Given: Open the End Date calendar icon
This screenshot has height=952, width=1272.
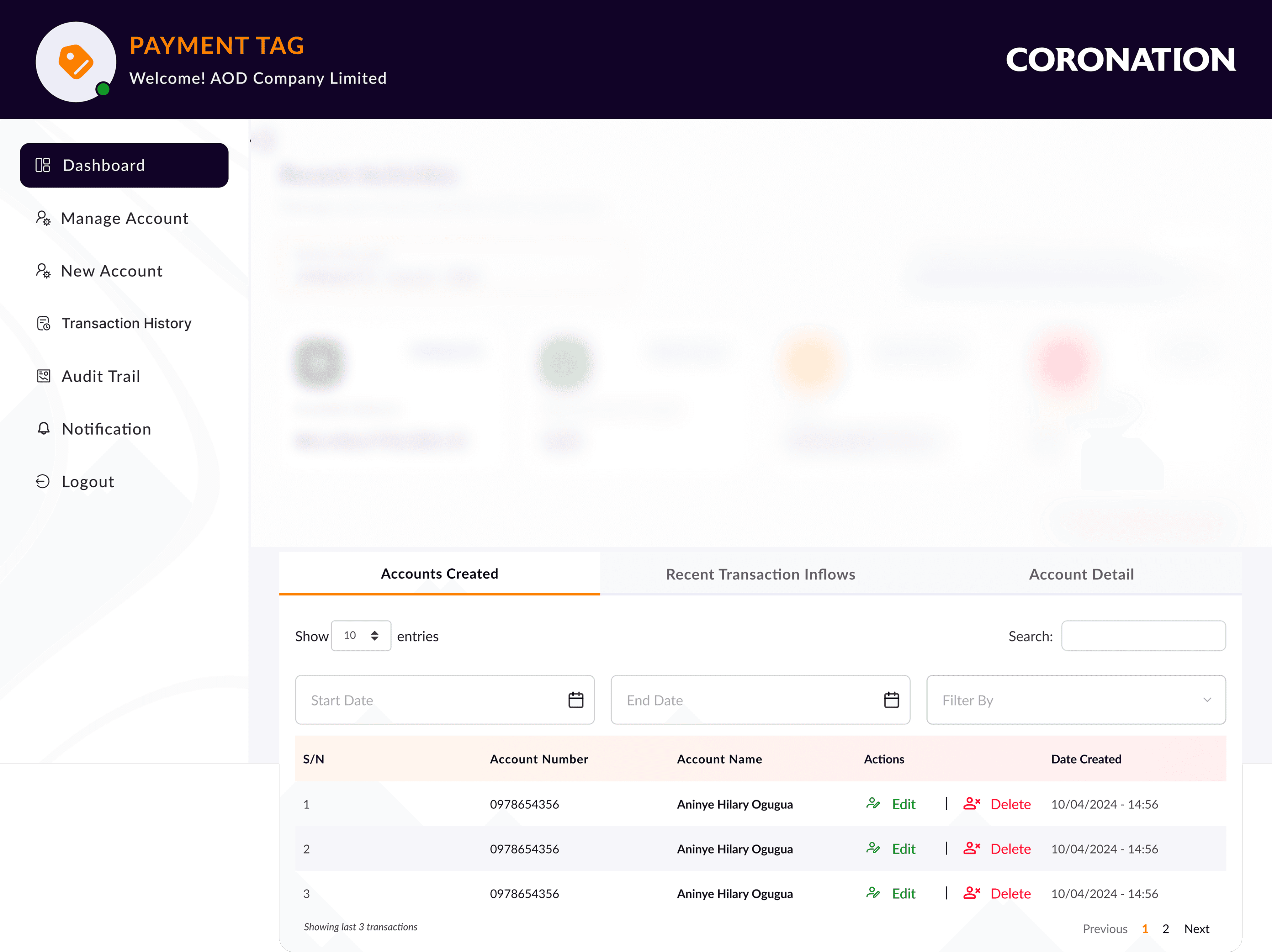Looking at the screenshot, I should click(x=891, y=700).
